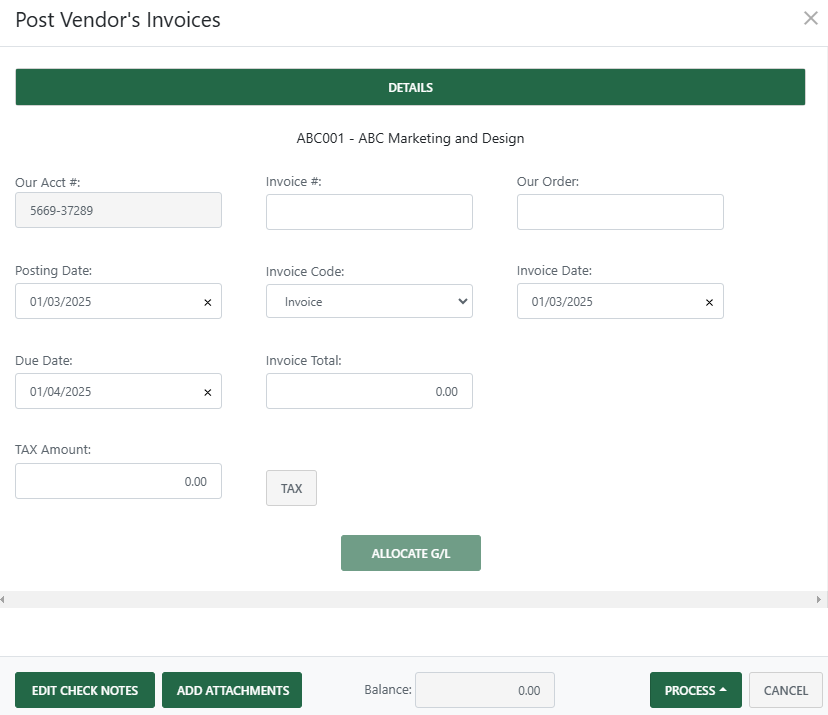Select the Invoice Total amount field
This screenshot has width=828, height=715.
tap(368, 391)
